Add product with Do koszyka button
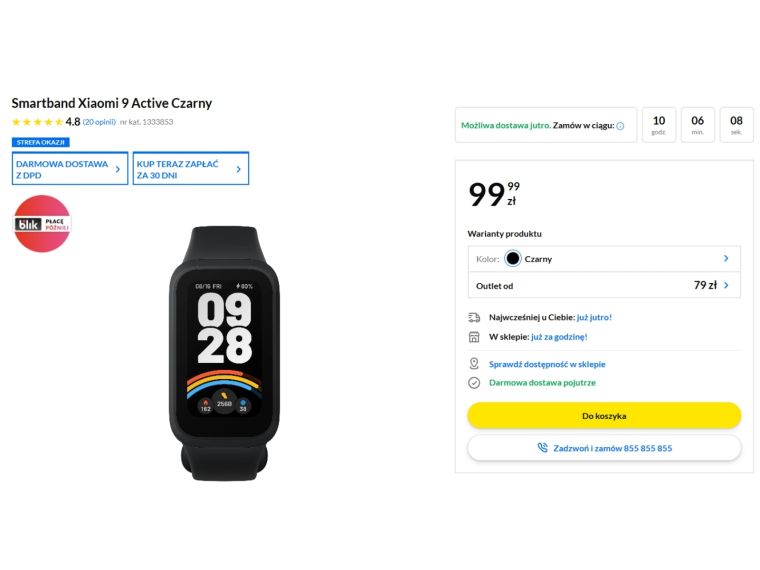This screenshot has height=570, width=760. tap(604, 415)
